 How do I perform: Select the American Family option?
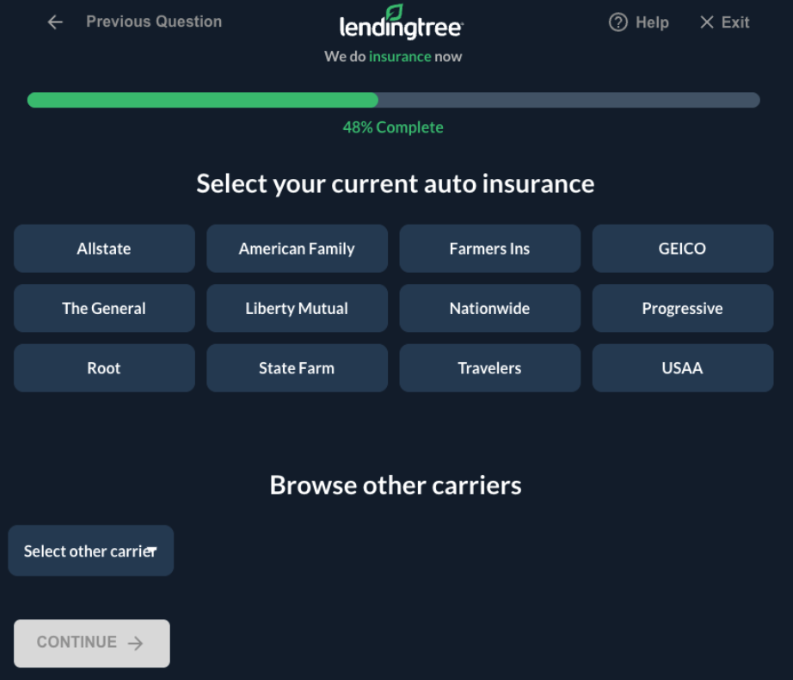click(x=297, y=248)
